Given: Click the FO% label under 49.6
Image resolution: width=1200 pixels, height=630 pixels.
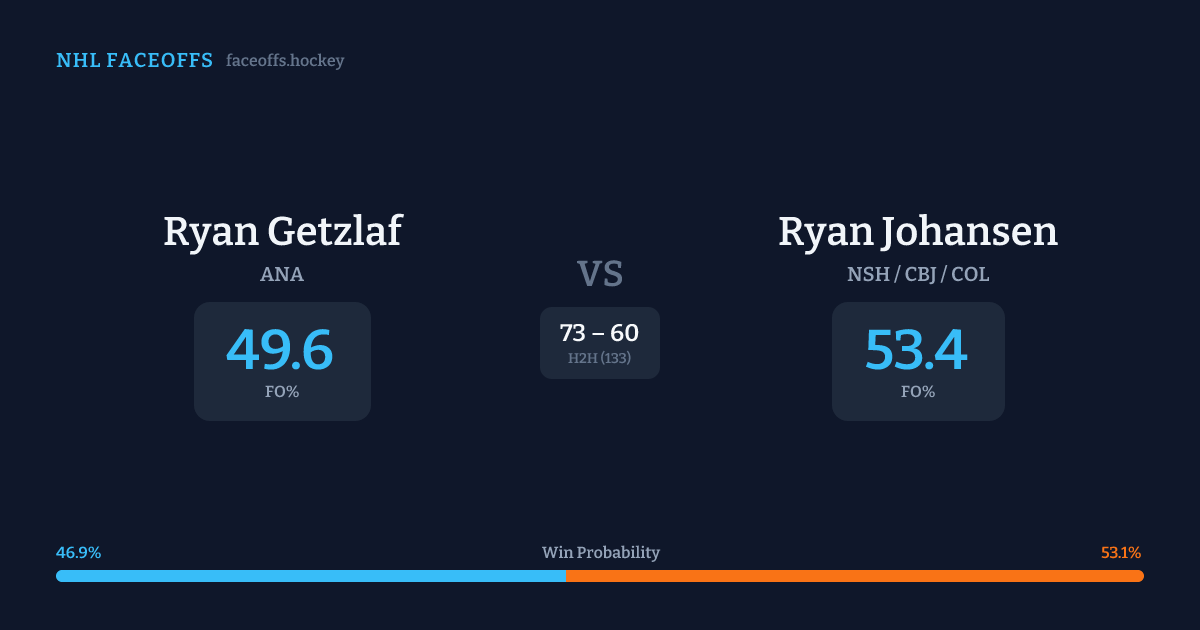Looking at the screenshot, I should (x=282, y=392).
